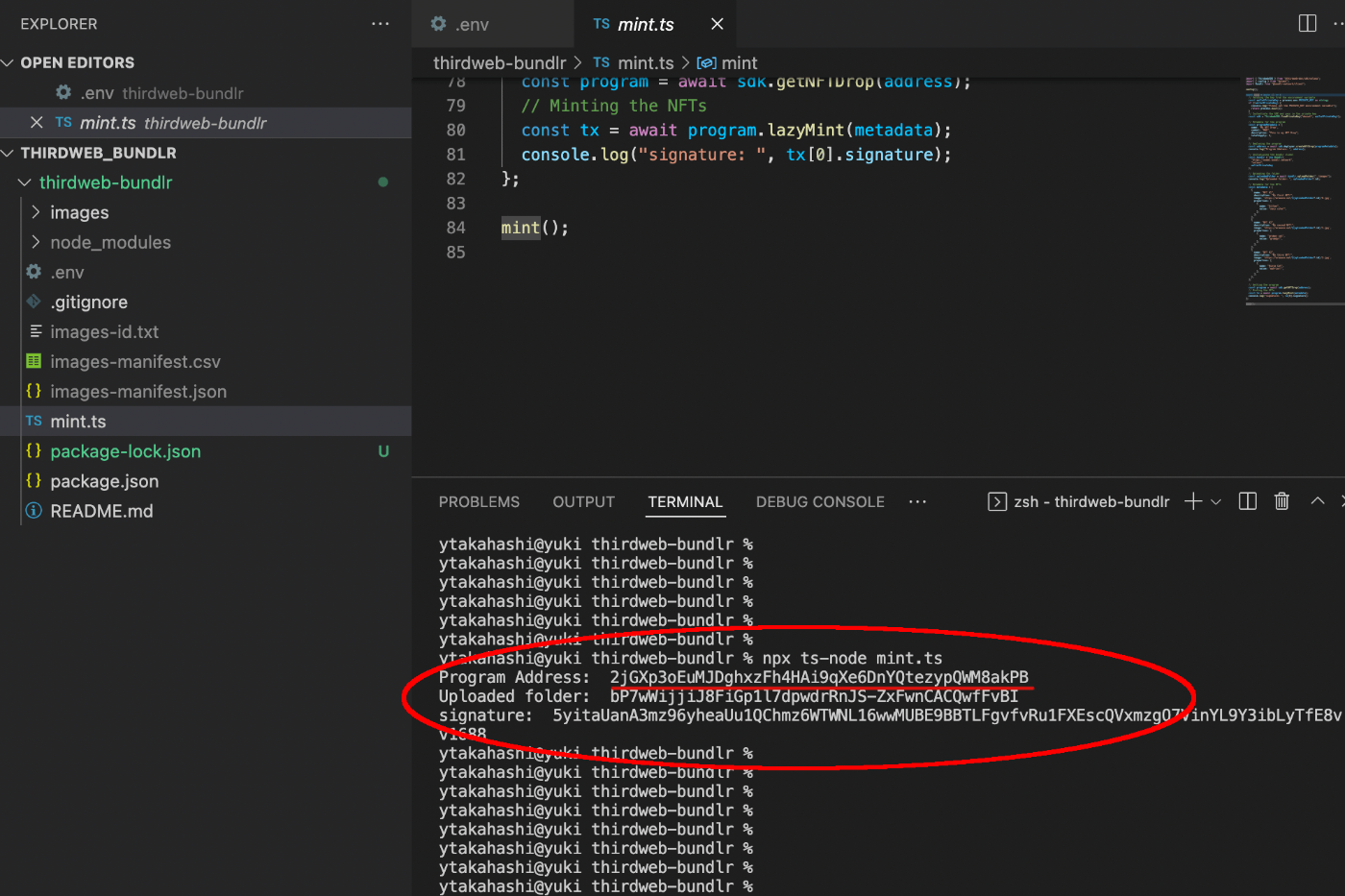Click the Uploaded folder value in terminal
The height and width of the screenshot is (896, 1345).
tap(814, 696)
